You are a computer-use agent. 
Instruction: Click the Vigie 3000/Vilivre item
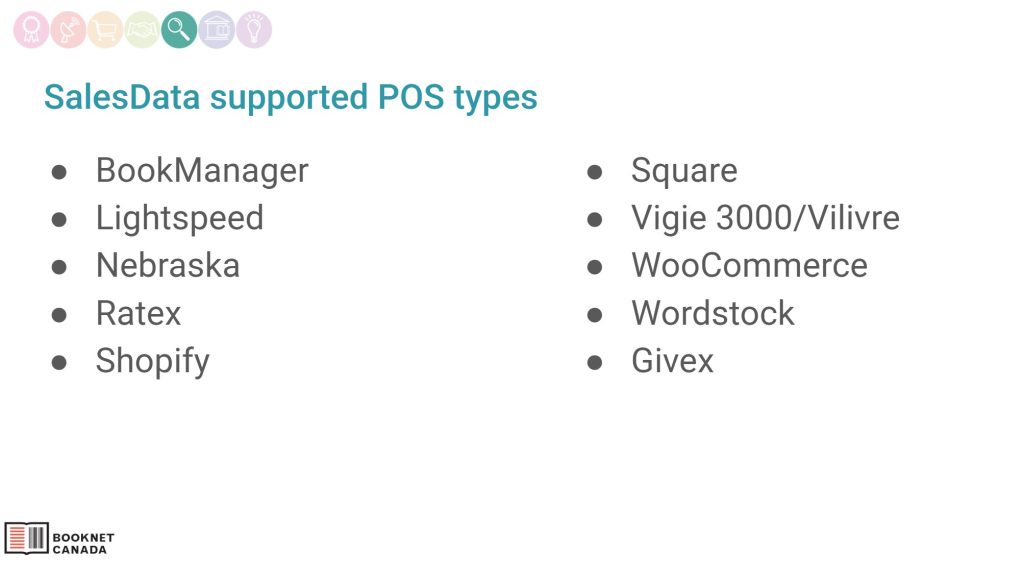point(765,218)
